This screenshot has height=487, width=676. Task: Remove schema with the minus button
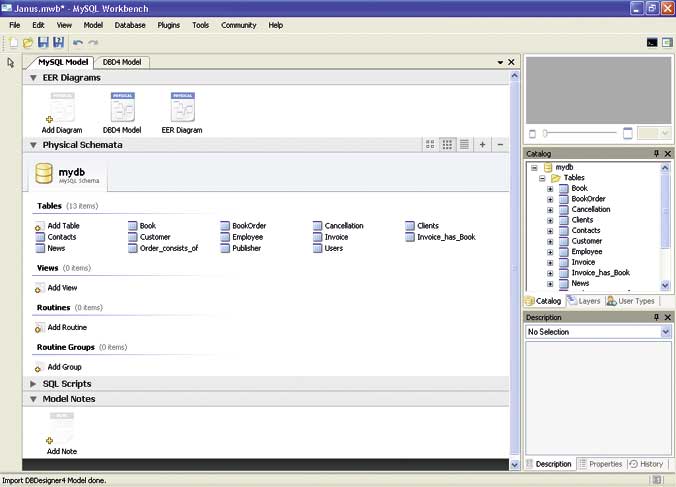coord(500,144)
